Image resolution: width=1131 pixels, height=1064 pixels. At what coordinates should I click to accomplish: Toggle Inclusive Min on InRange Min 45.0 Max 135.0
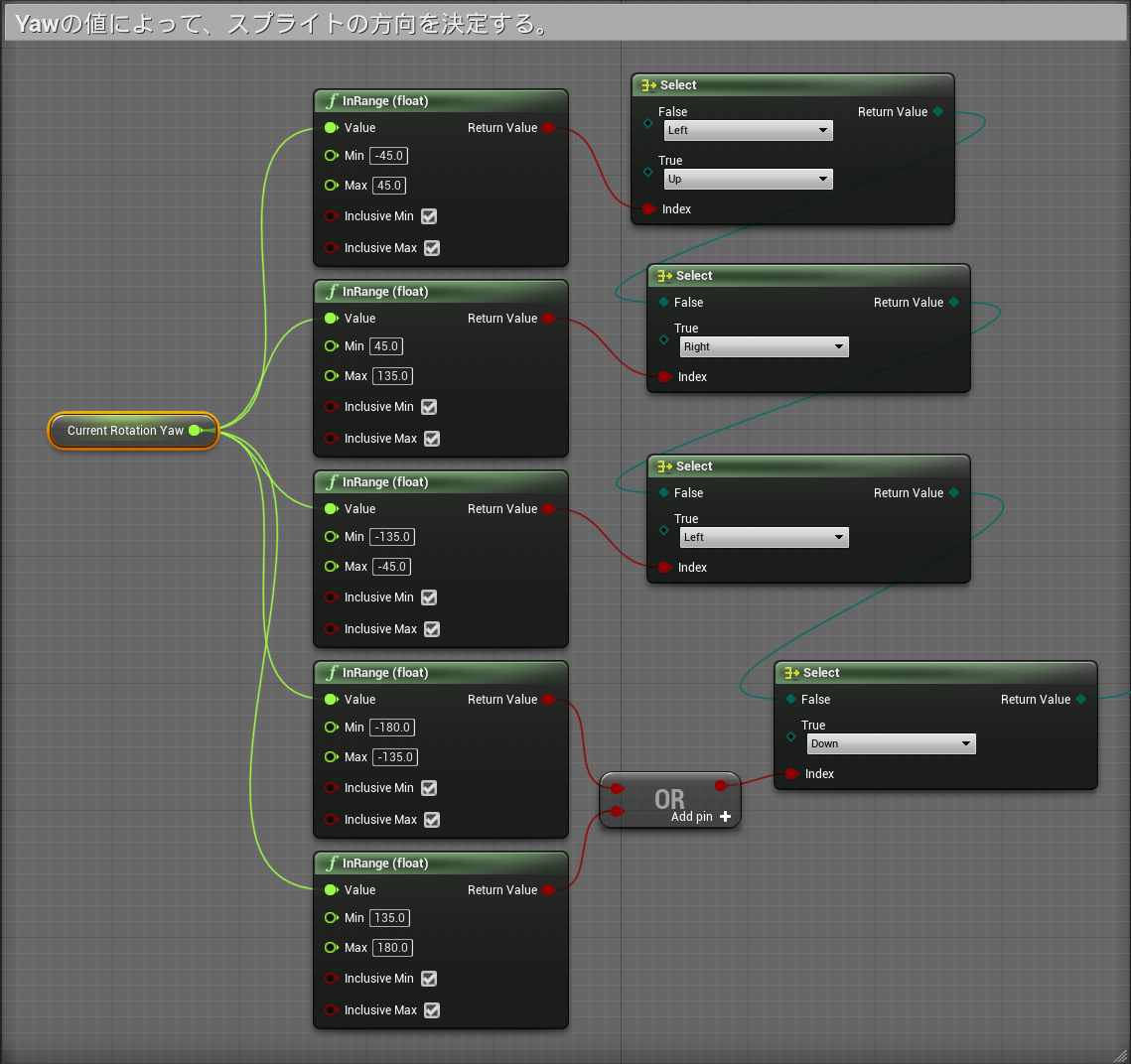pyautogui.click(x=429, y=407)
